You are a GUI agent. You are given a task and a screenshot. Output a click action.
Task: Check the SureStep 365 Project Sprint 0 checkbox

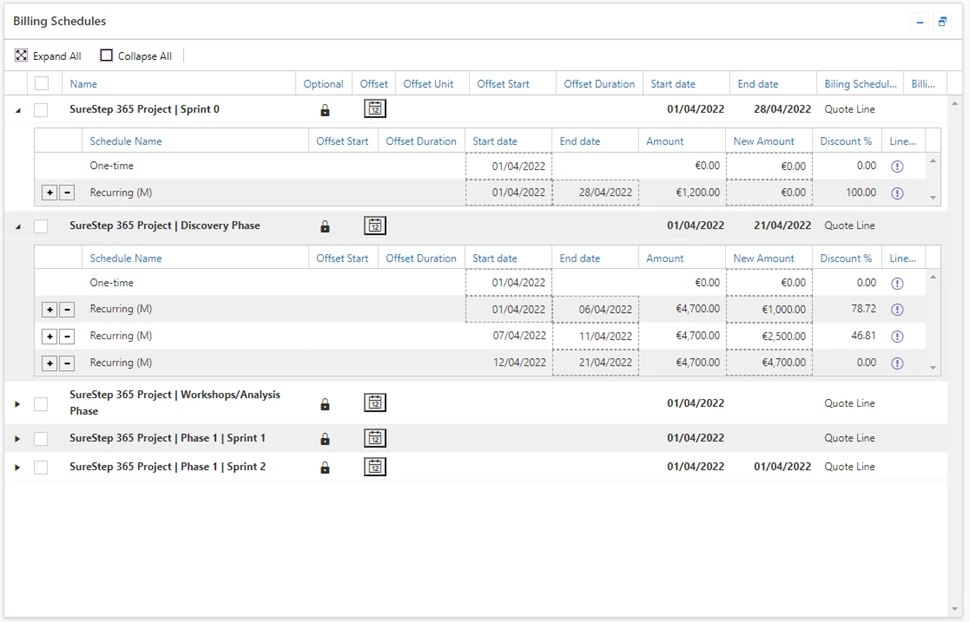pos(41,110)
